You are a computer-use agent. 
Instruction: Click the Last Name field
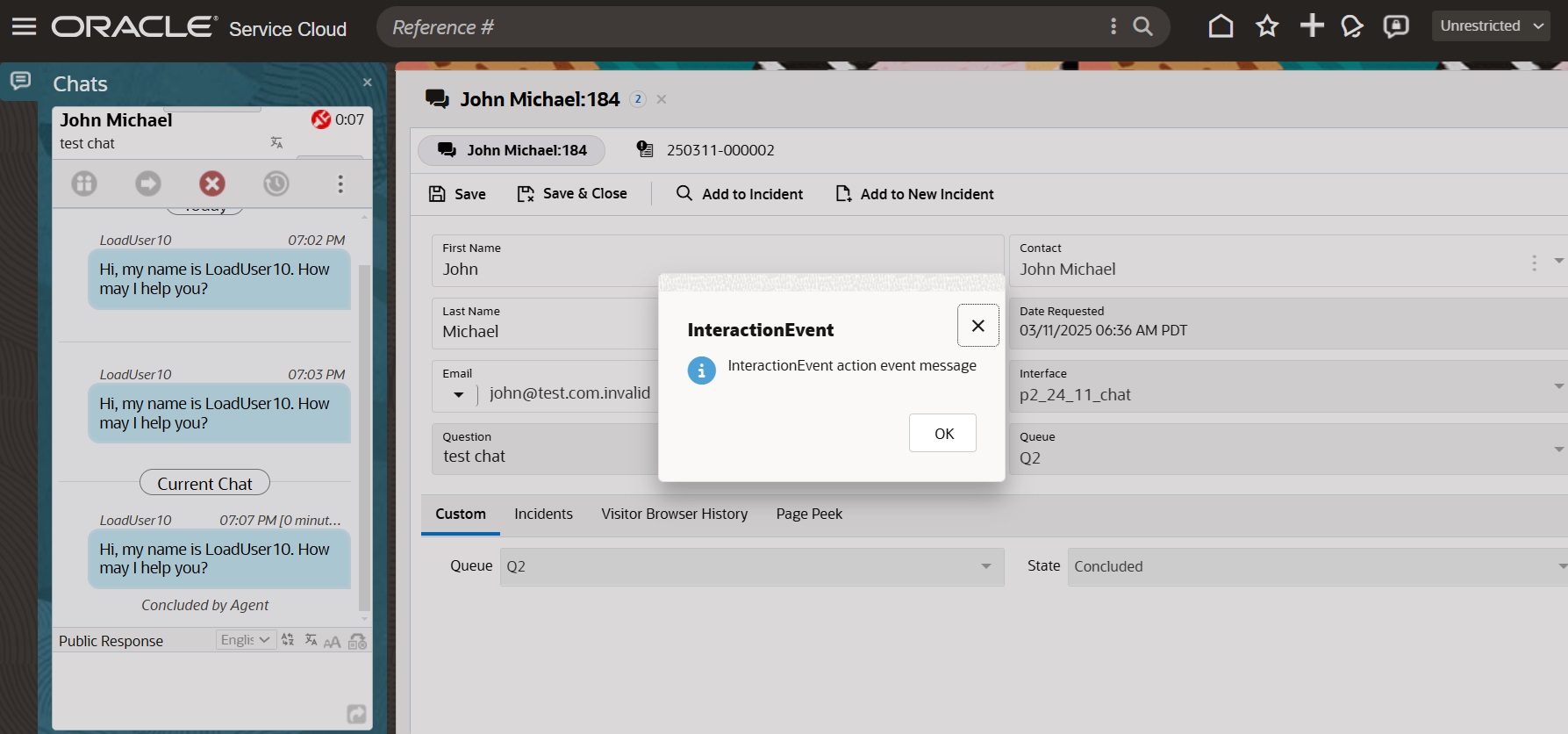click(x=544, y=324)
